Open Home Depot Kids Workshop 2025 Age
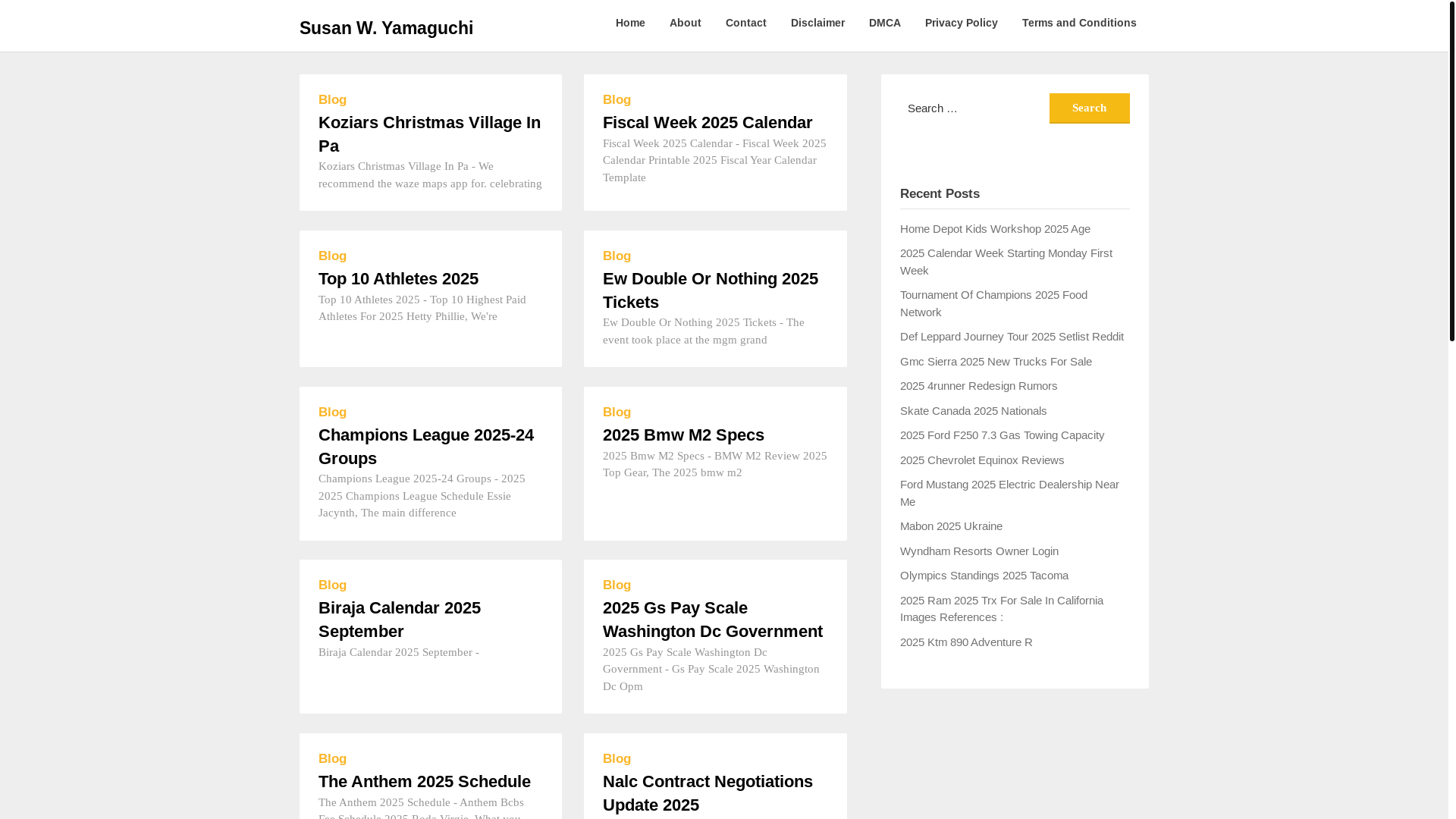This screenshot has width=1456, height=819. point(995,228)
